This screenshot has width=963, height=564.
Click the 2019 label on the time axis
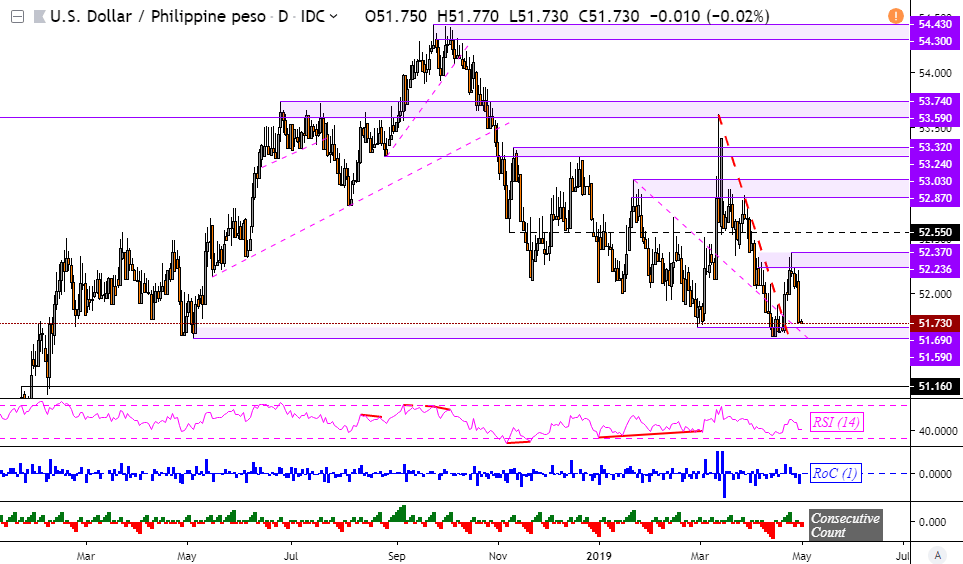[599, 556]
